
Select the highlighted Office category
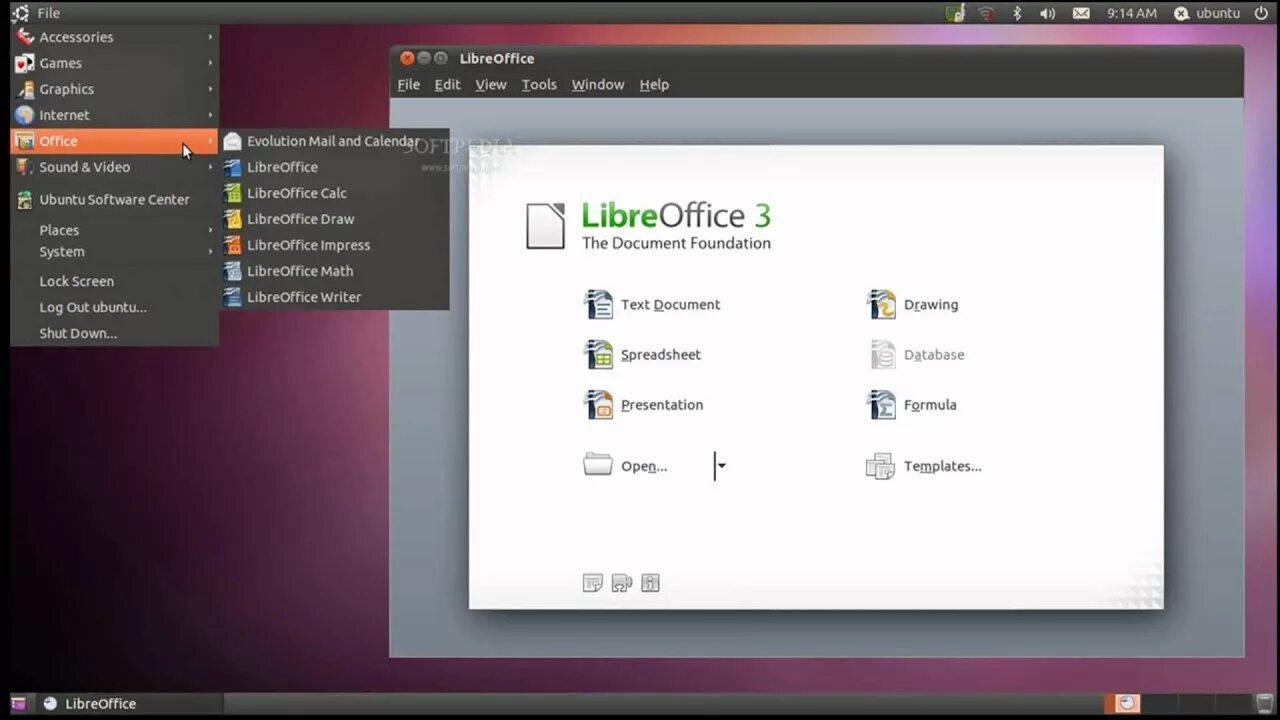(115, 141)
